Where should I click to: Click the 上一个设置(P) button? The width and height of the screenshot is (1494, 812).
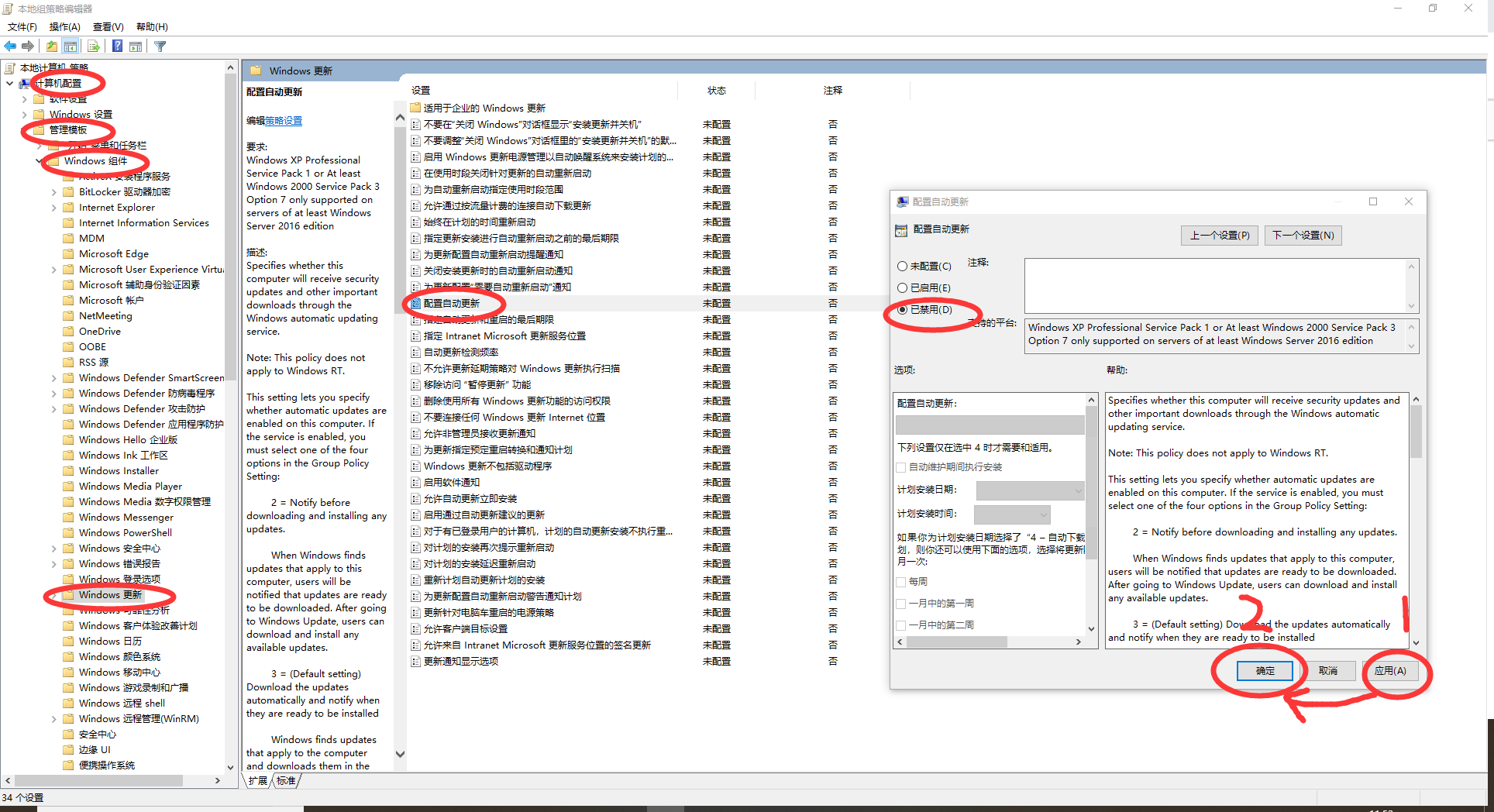1220,235
